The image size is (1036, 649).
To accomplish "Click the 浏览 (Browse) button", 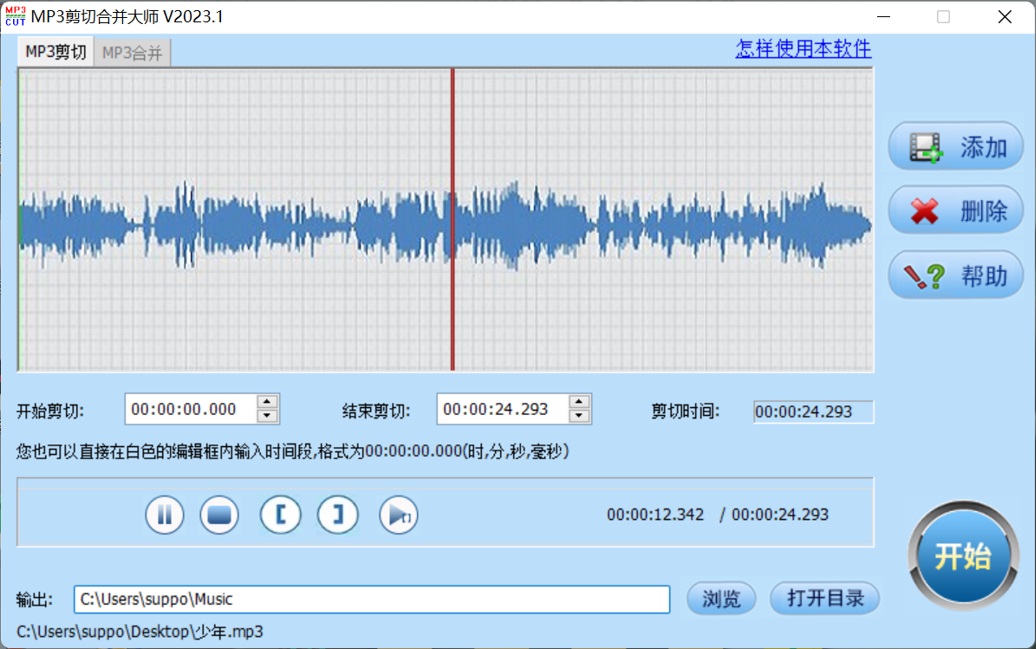I will pos(720,598).
